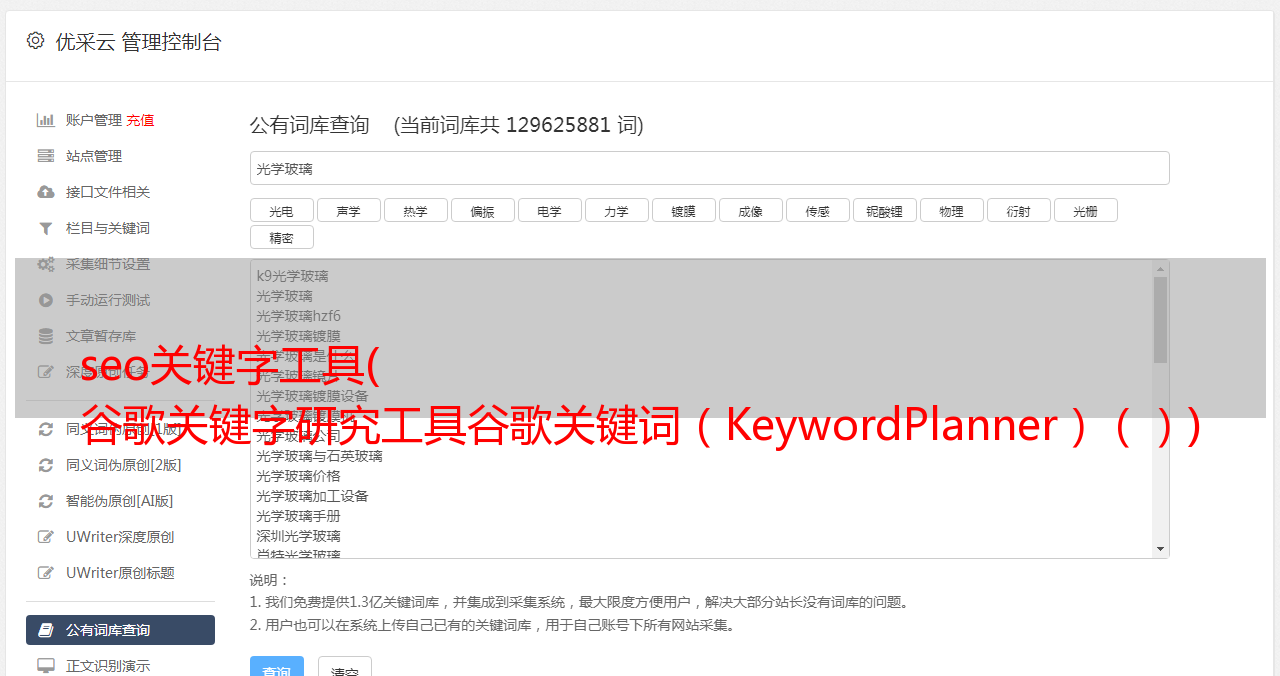Select k9光学玻璃 in the results list

[292, 276]
